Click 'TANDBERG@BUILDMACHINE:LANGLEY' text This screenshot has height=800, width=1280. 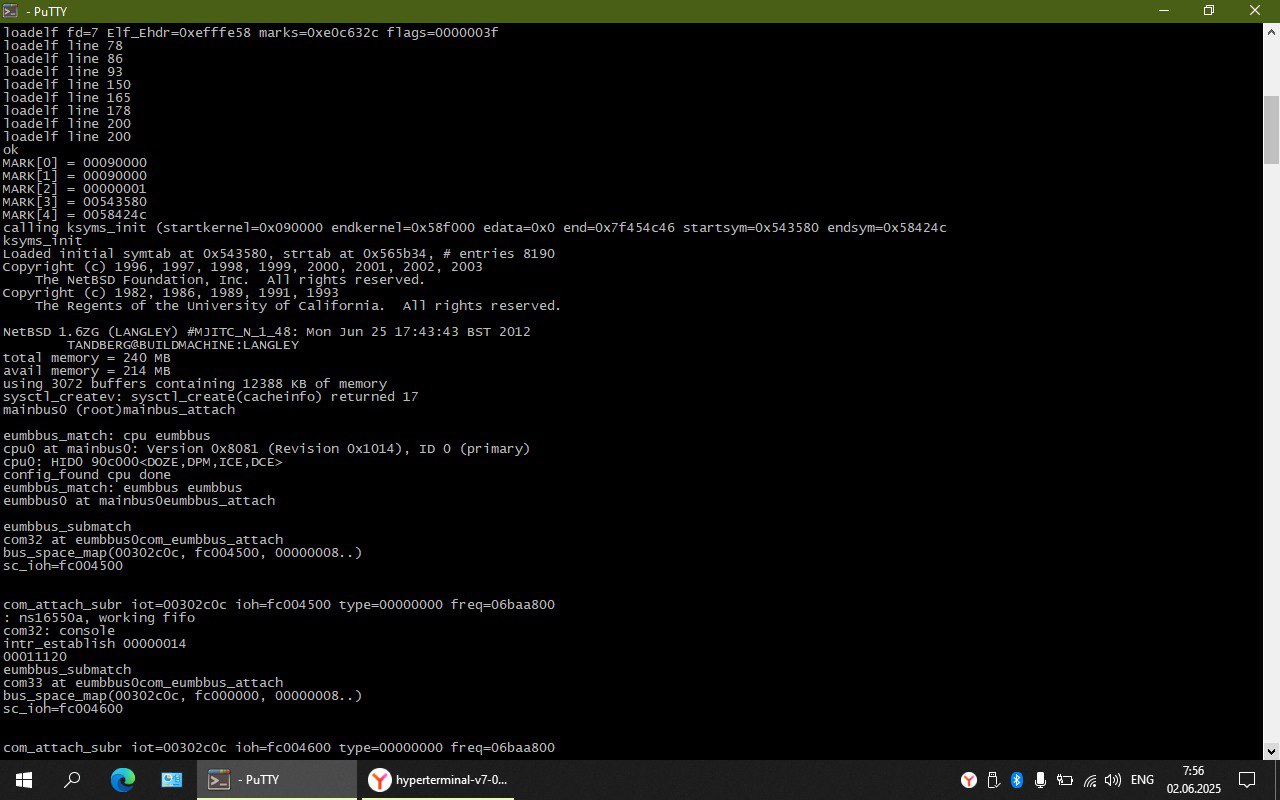183,345
